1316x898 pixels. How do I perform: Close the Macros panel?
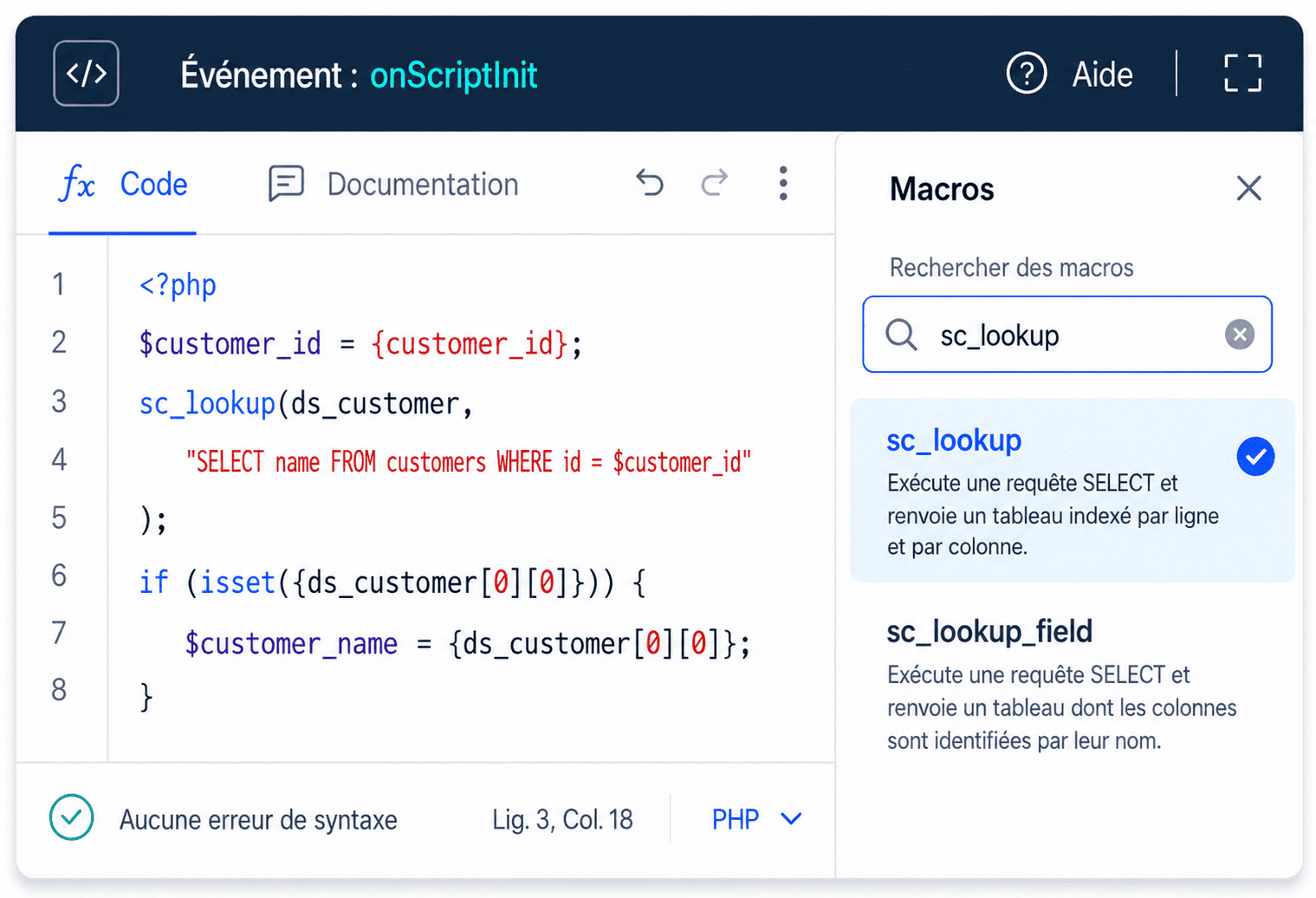pyautogui.click(x=1248, y=188)
